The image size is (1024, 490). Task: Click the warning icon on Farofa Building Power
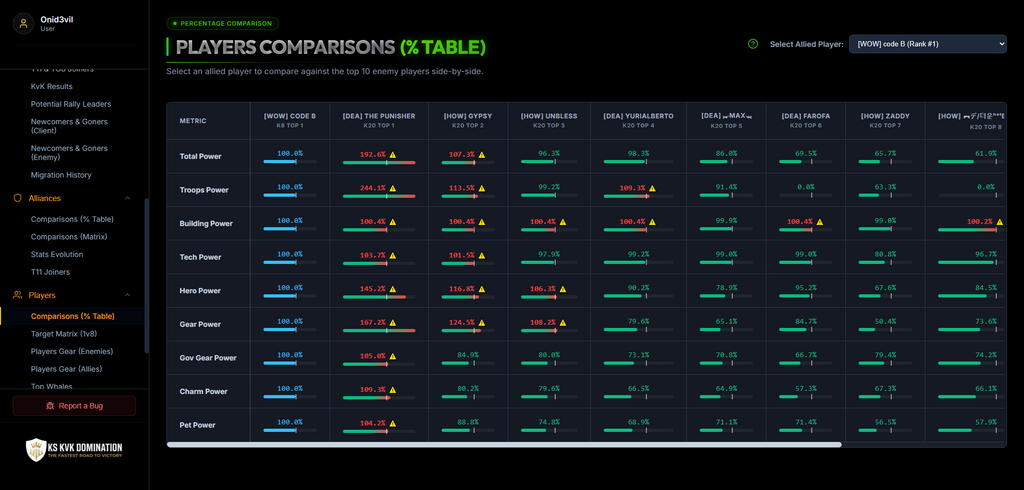819,222
